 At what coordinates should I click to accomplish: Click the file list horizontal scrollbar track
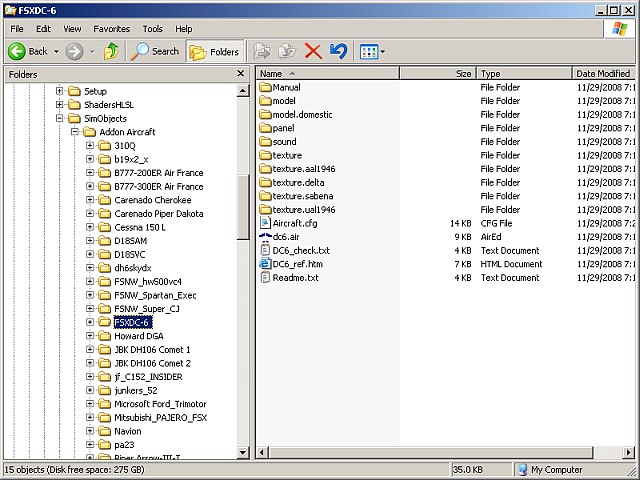click(x=607, y=452)
